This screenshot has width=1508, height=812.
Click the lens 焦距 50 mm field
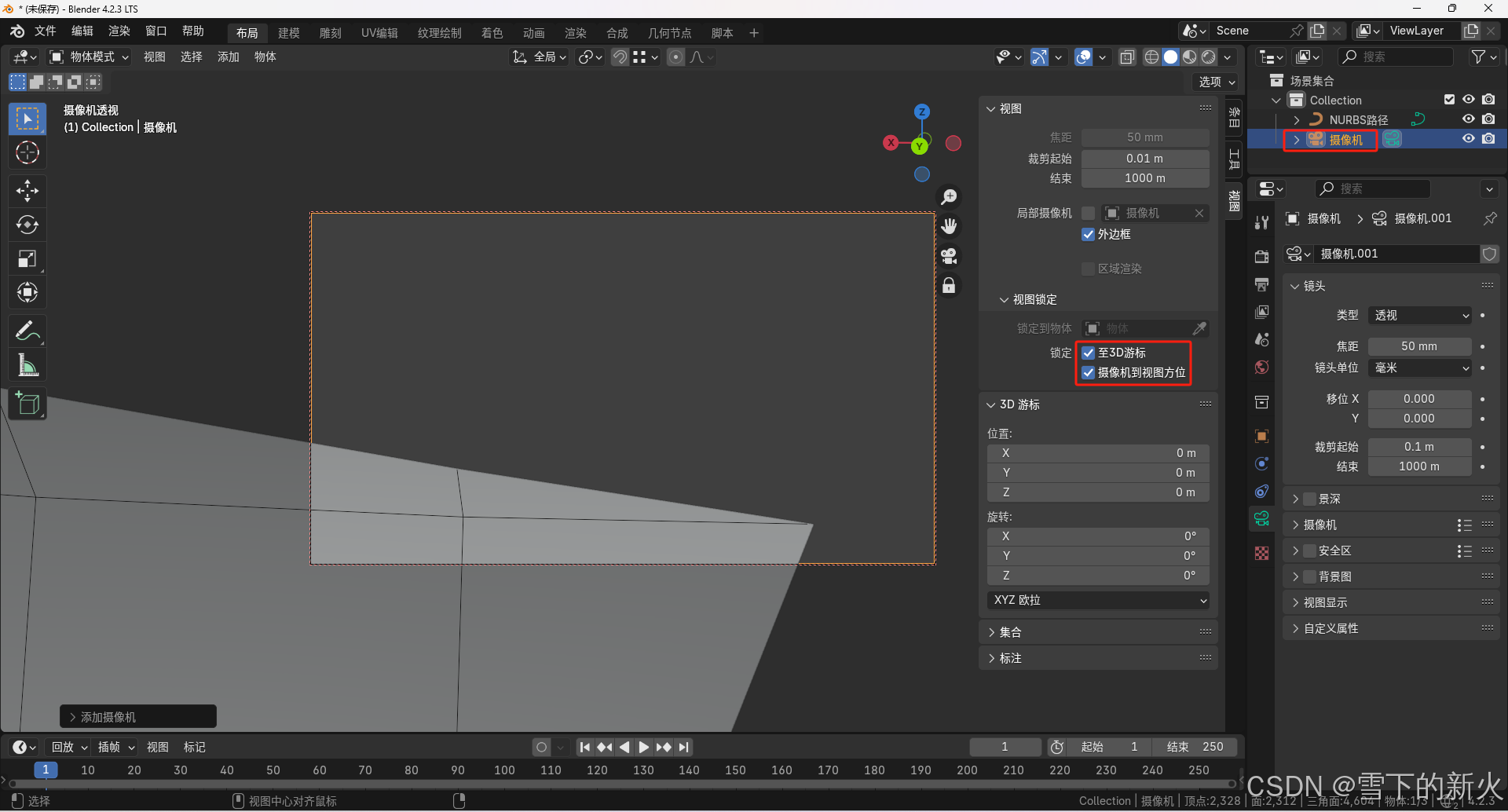(1419, 346)
